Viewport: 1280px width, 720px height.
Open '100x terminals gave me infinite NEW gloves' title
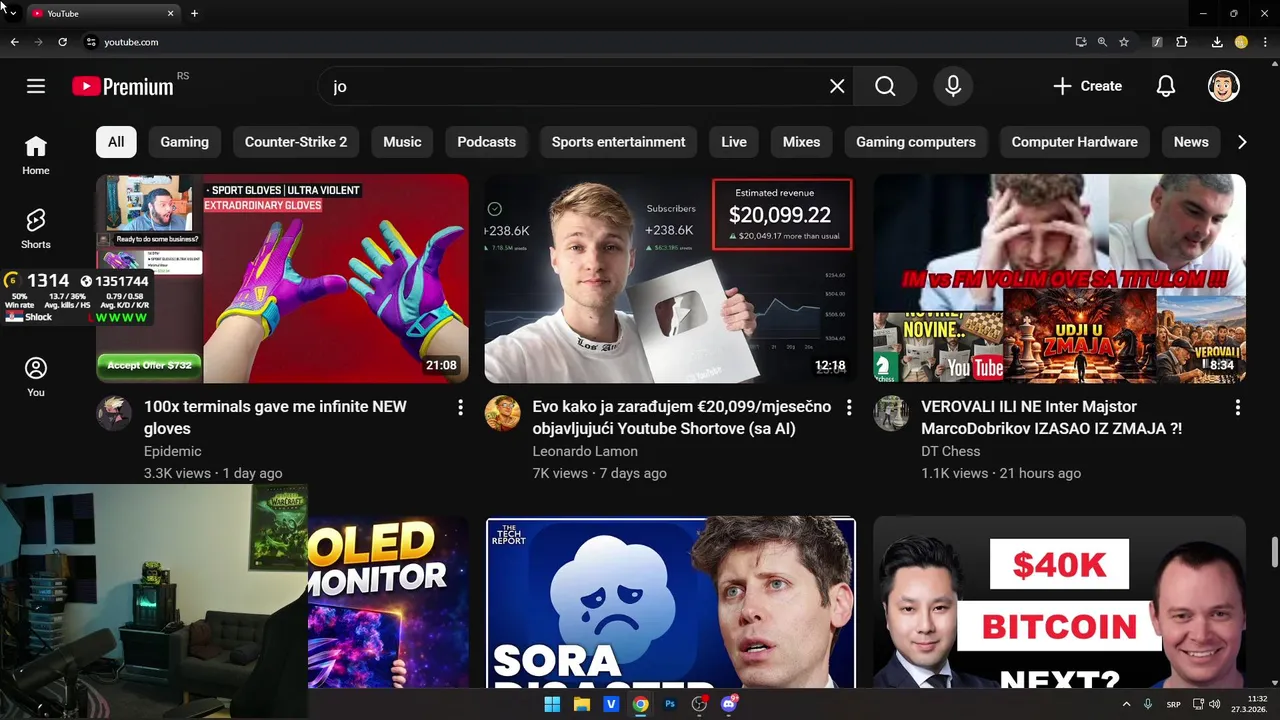tap(275, 417)
